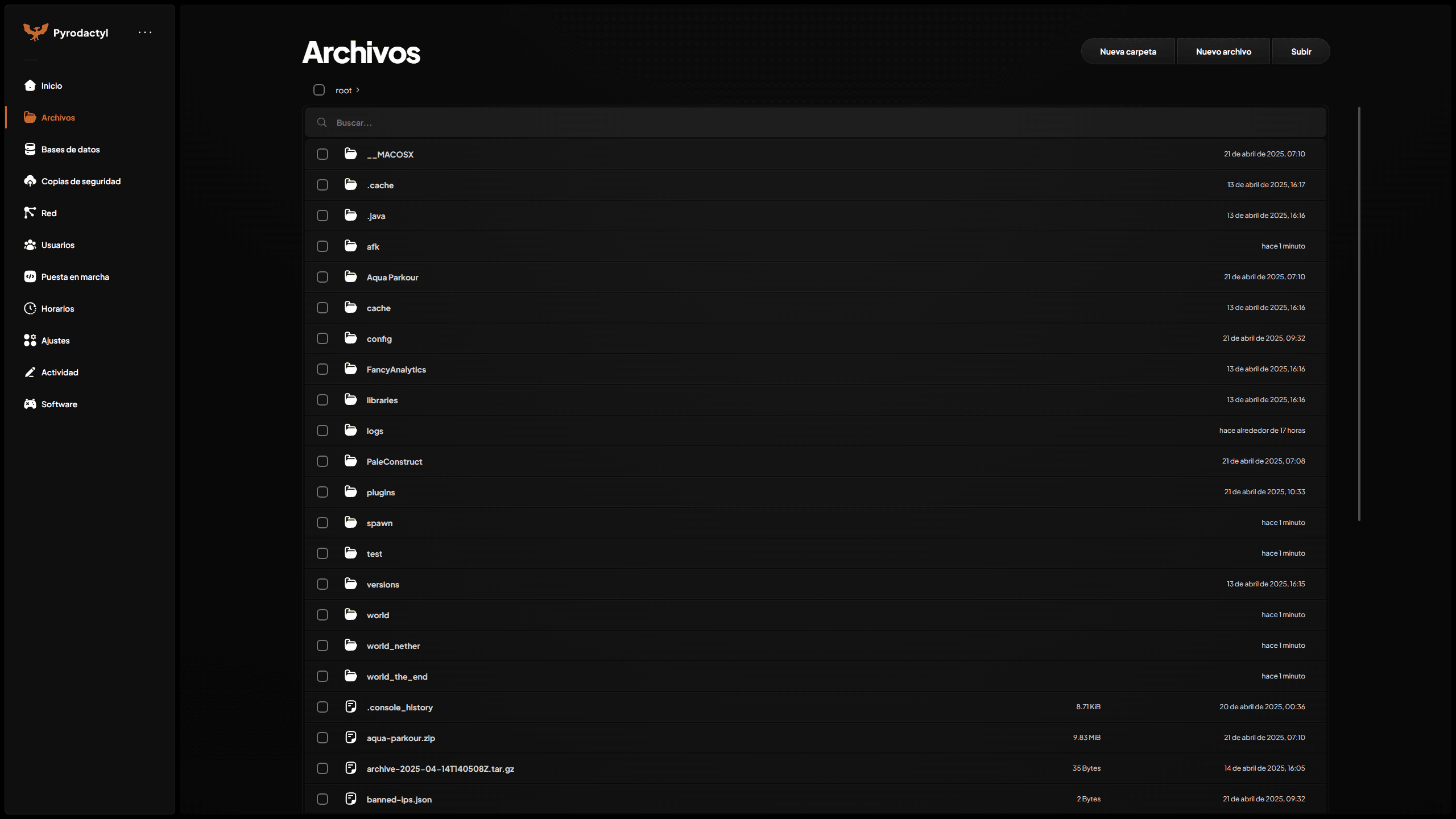Click the Buscar search field
The image size is (1456, 819).
coord(796,122)
